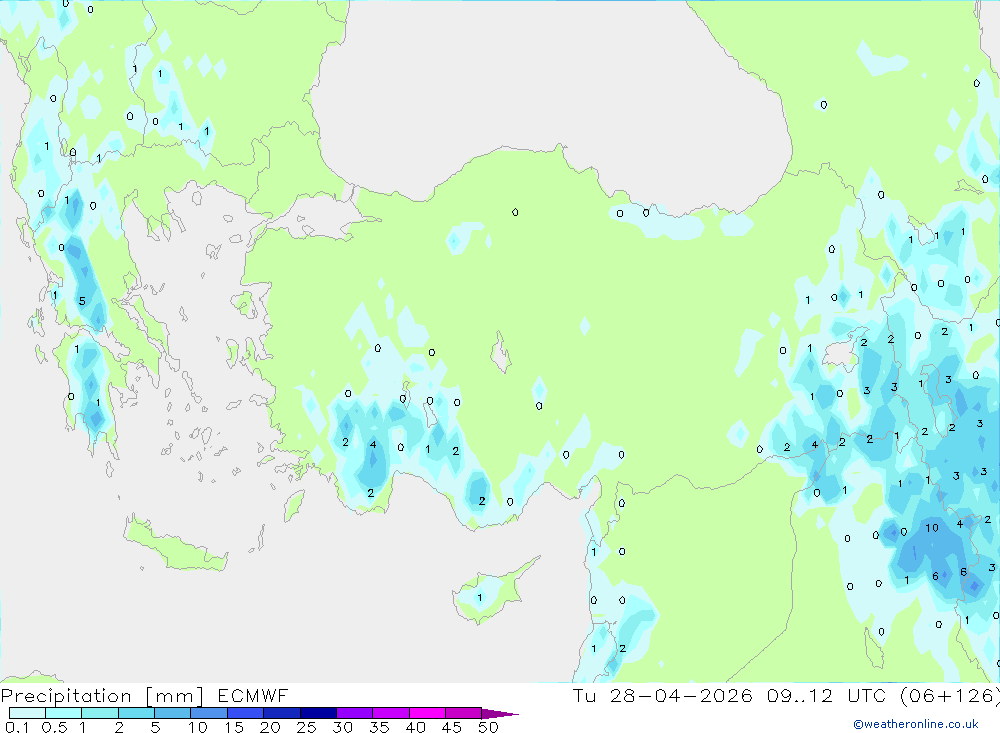1000x733 pixels.
Task: Click the arrow tip beyond 50 mm
Action: [x=501, y=714]
